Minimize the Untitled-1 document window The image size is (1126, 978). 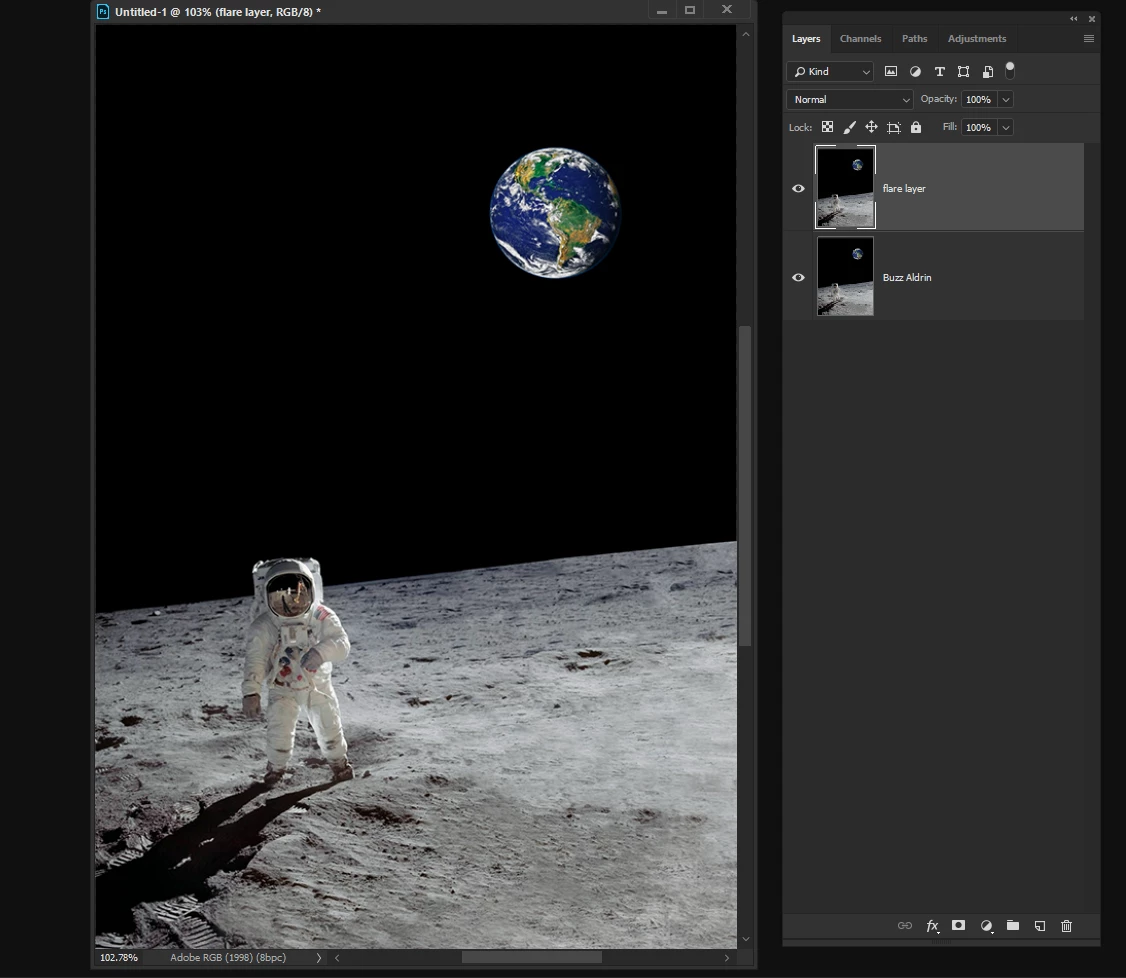661,11
